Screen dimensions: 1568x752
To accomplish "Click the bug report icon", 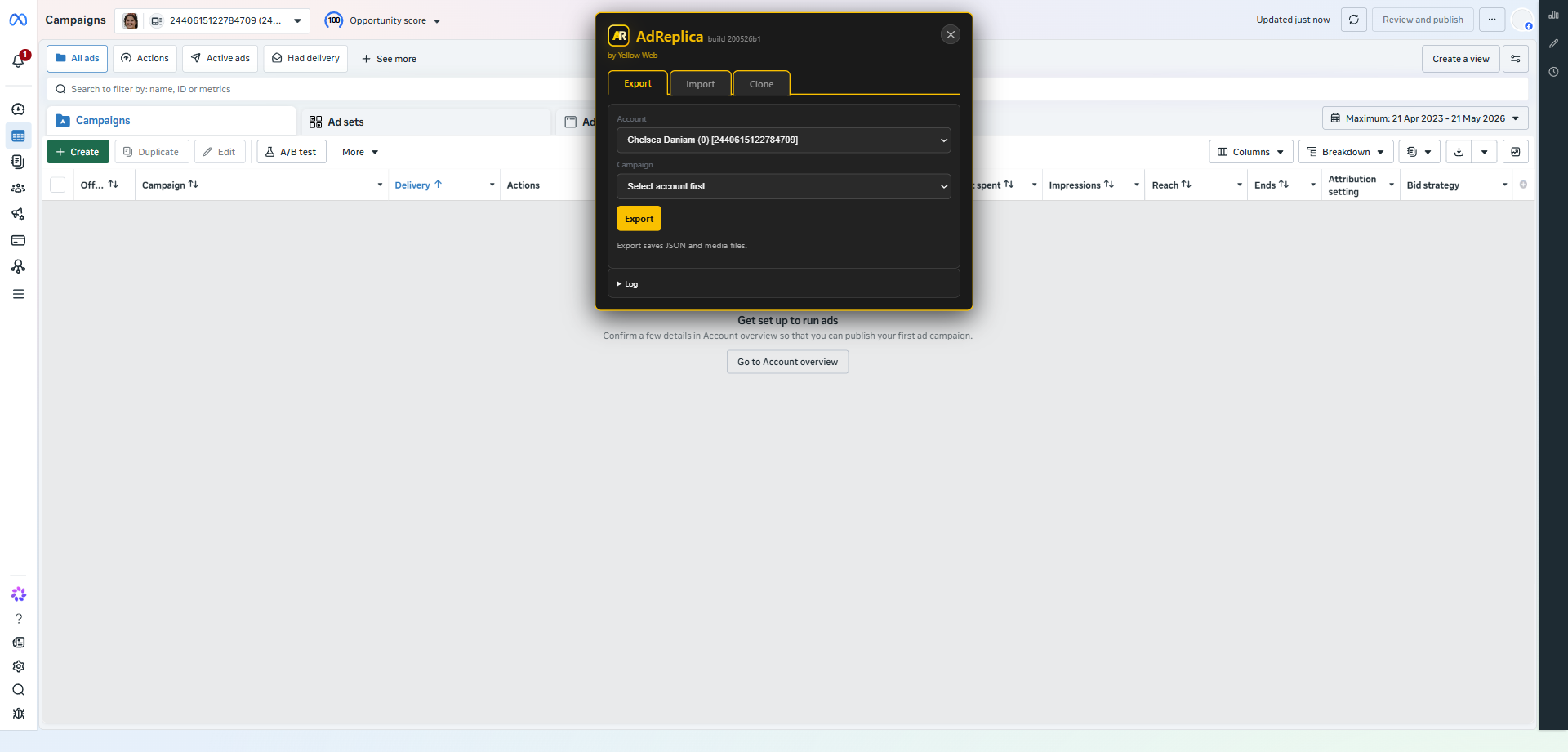I will coord(18,714).
